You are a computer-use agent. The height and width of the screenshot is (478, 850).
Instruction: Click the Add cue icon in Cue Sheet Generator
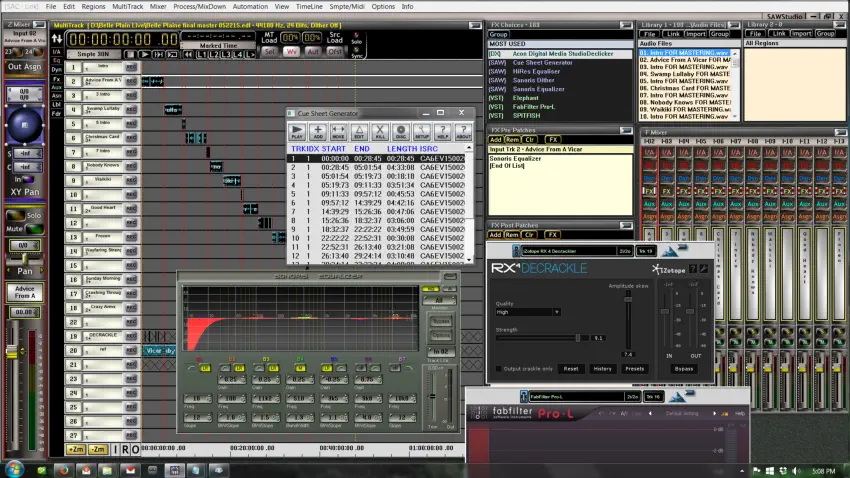pos(318,131)
